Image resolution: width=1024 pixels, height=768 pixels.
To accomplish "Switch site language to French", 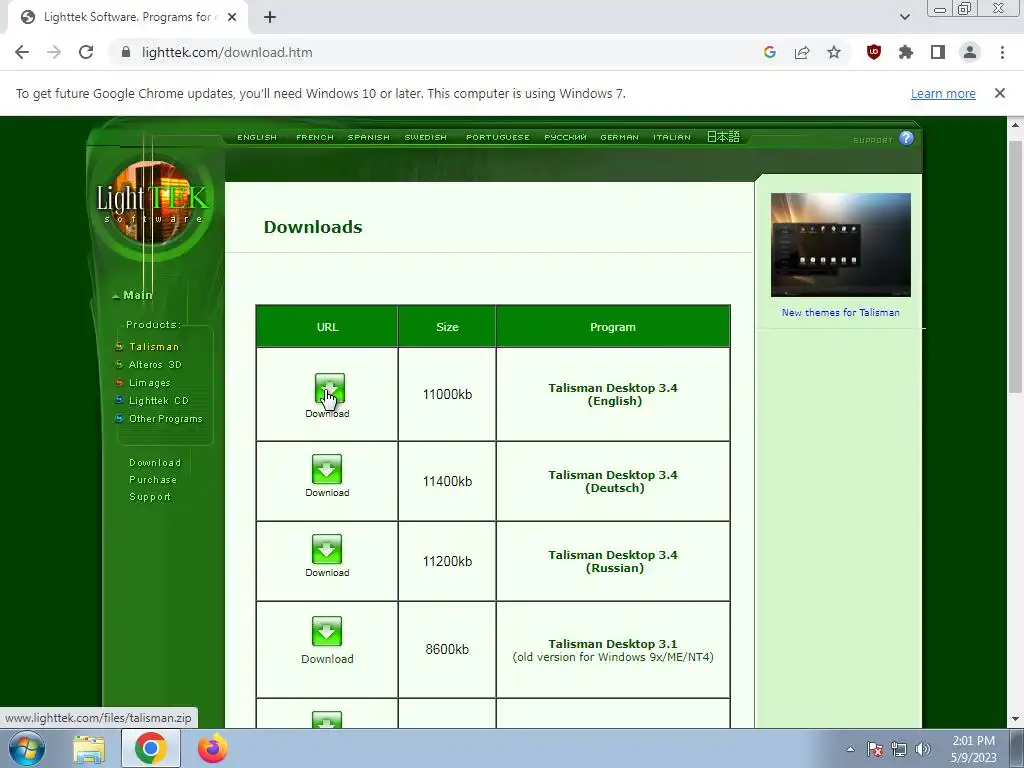I will pos(315,137).
